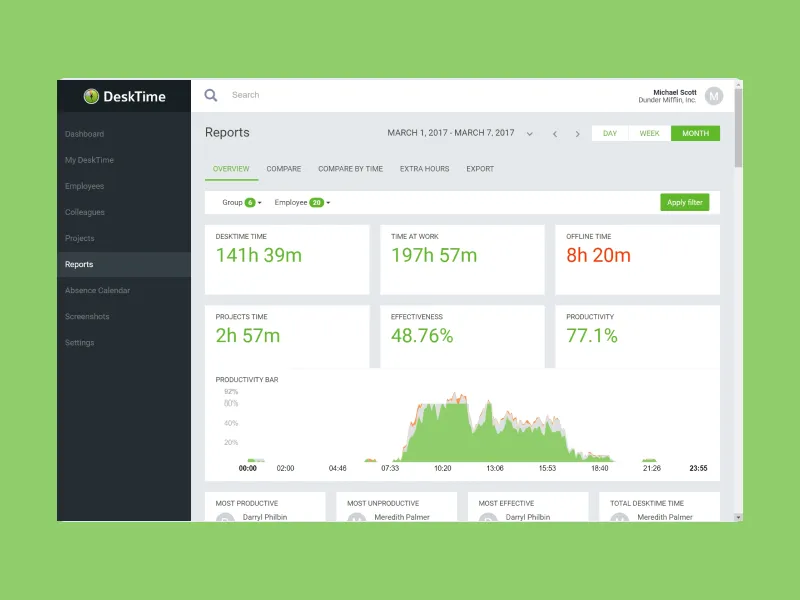
Task: Open the Extra Hours tab
Action: (424, 169)
